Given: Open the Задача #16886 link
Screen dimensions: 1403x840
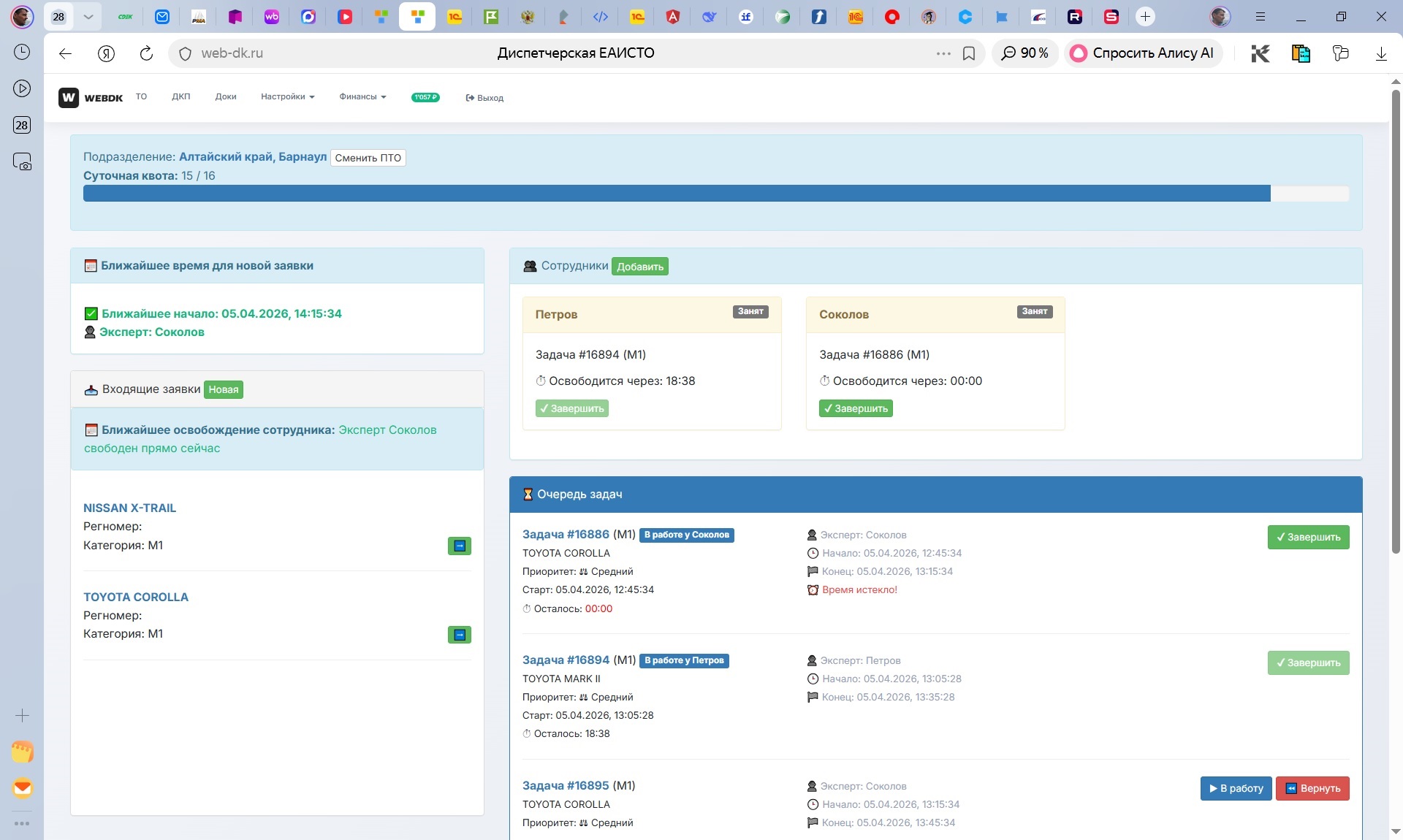Looking at the screenshot, I should point(566,534).
